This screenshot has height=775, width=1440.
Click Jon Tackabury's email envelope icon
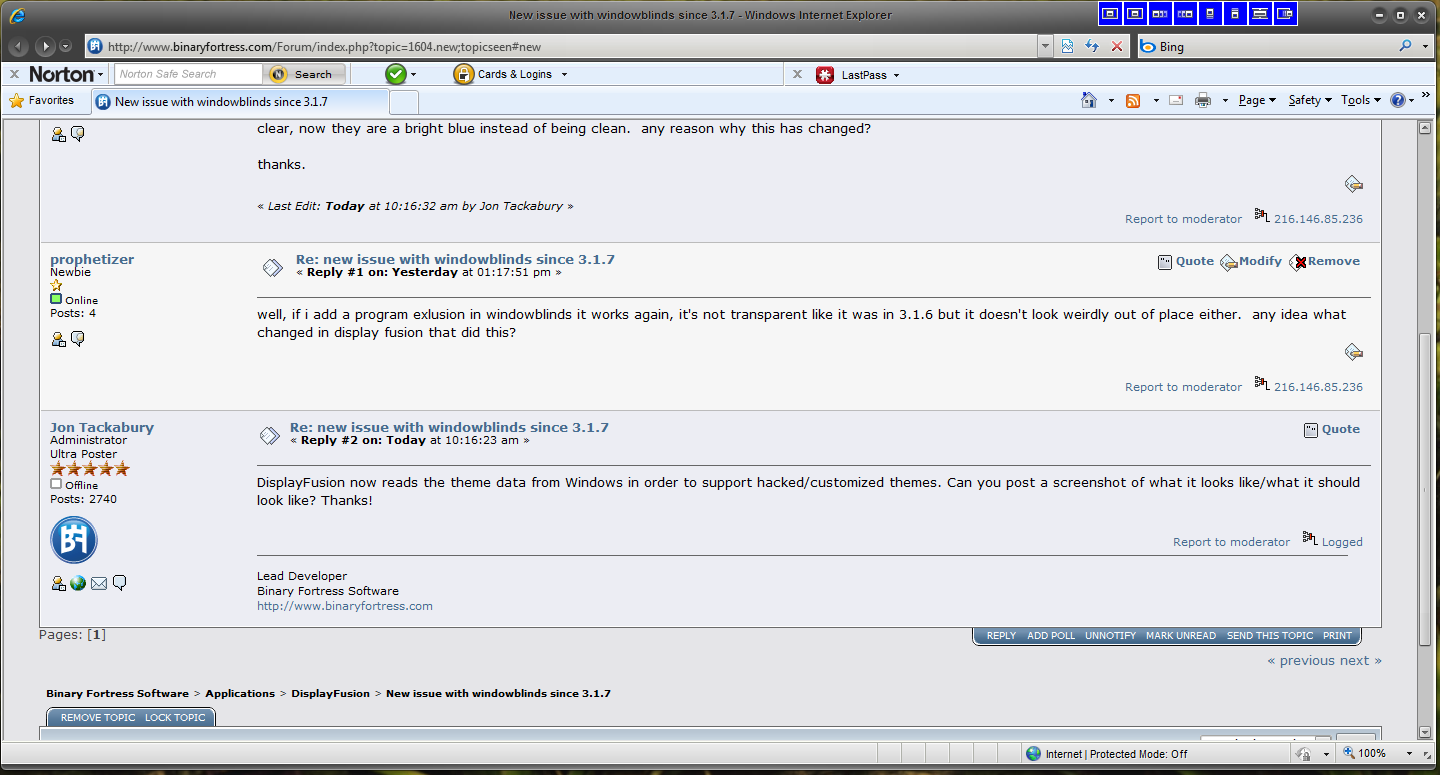[x=99, y=583]
